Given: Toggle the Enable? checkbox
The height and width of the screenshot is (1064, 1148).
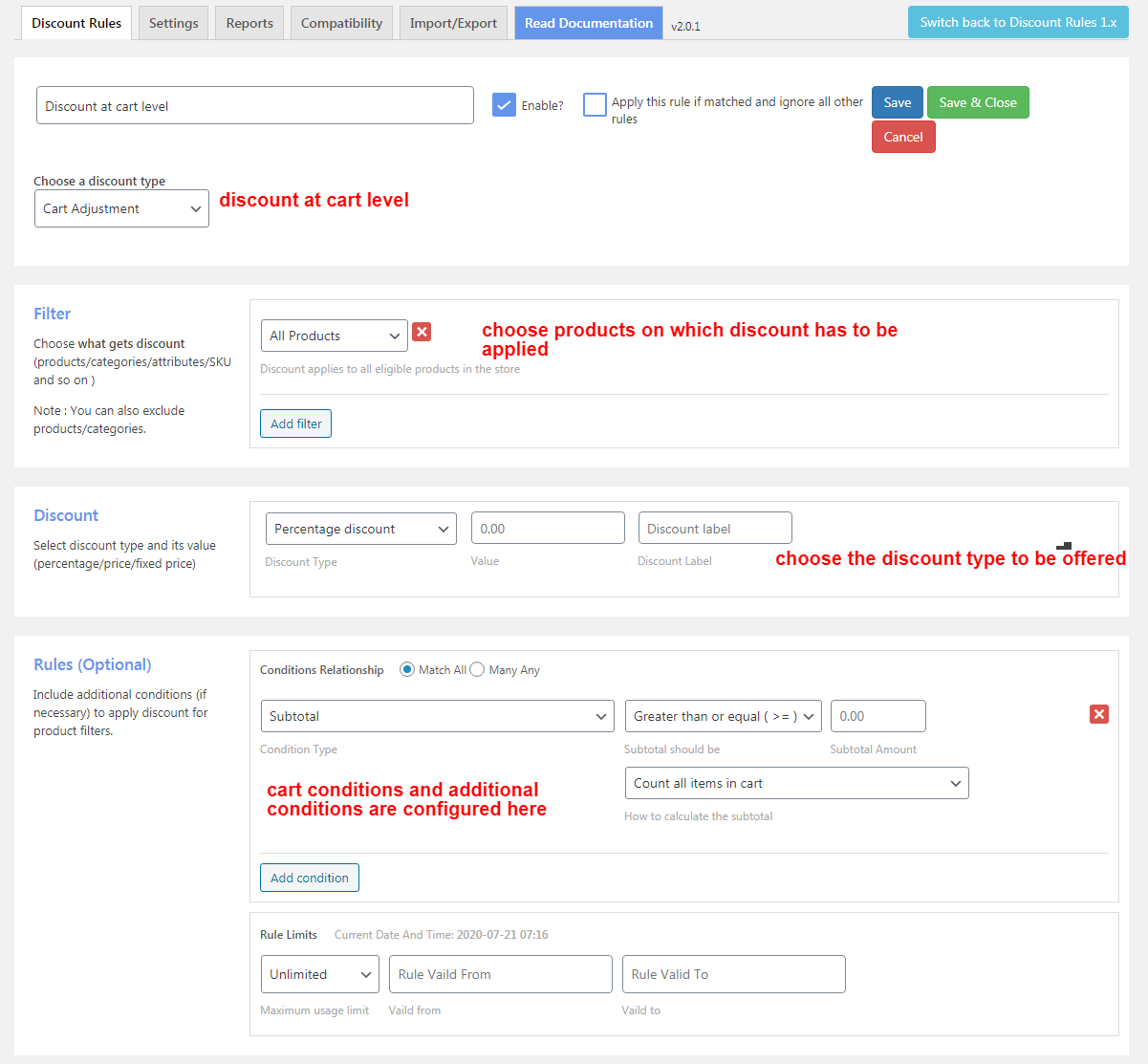Looking at the screenshot, I should [x=504, y=105].
